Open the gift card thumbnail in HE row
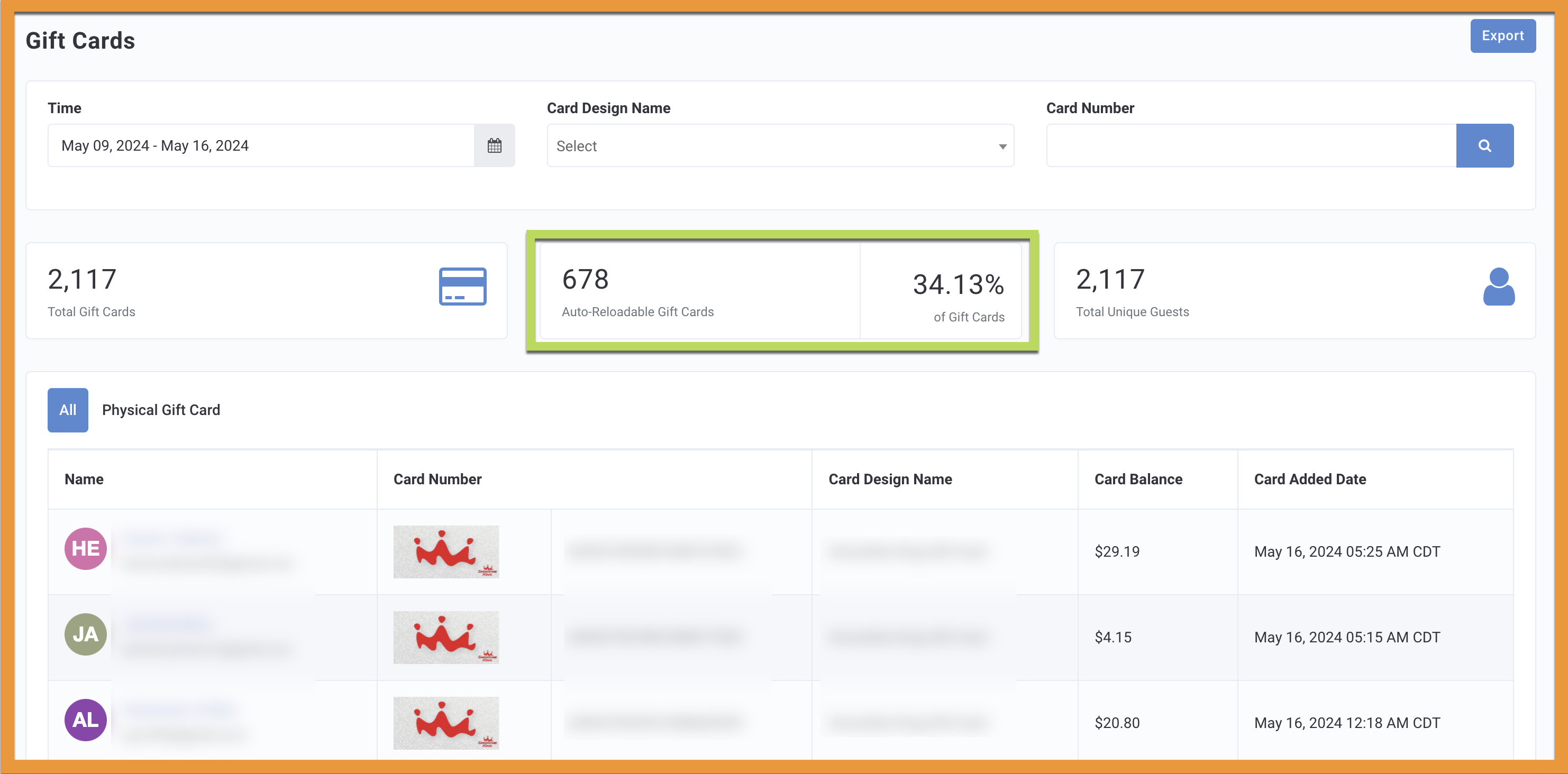The width and height of the screenshot is (1568, 774). coord(446,552)
